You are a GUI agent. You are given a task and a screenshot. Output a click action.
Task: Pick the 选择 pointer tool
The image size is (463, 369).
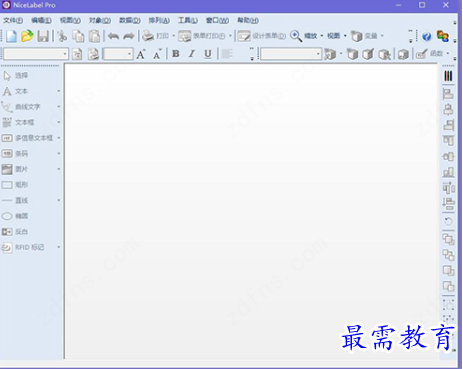pos(15,76)
